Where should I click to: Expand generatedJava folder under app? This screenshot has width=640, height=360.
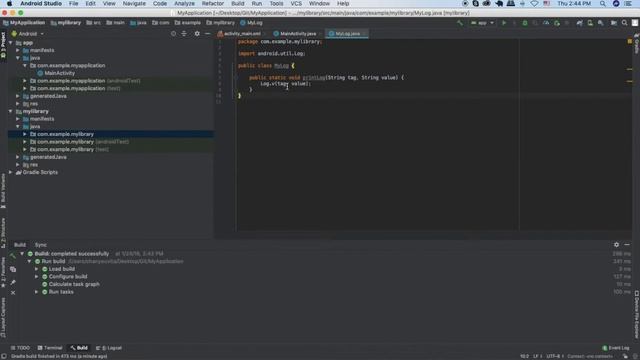tap(18, 96)
